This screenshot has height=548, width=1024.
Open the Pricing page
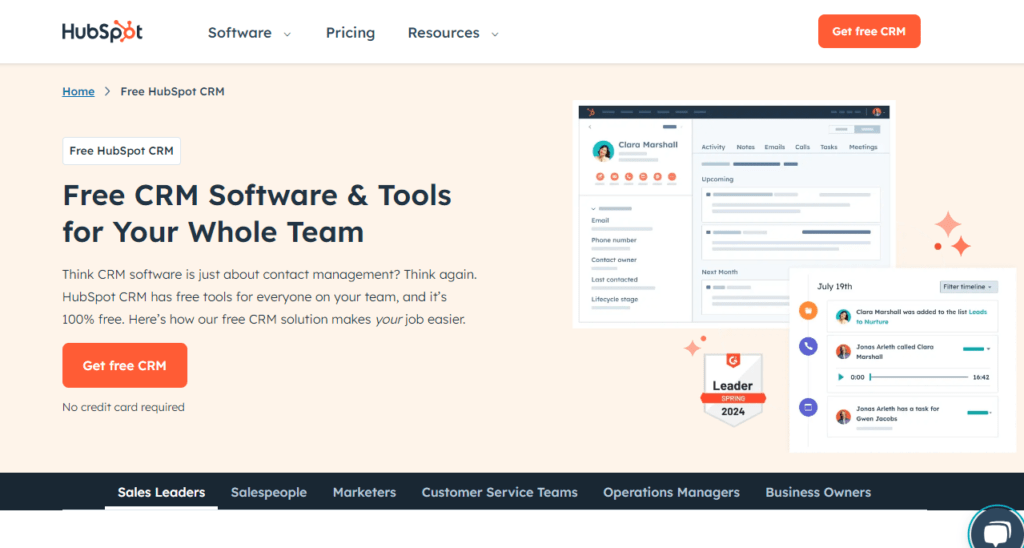(x=351, y=33)
